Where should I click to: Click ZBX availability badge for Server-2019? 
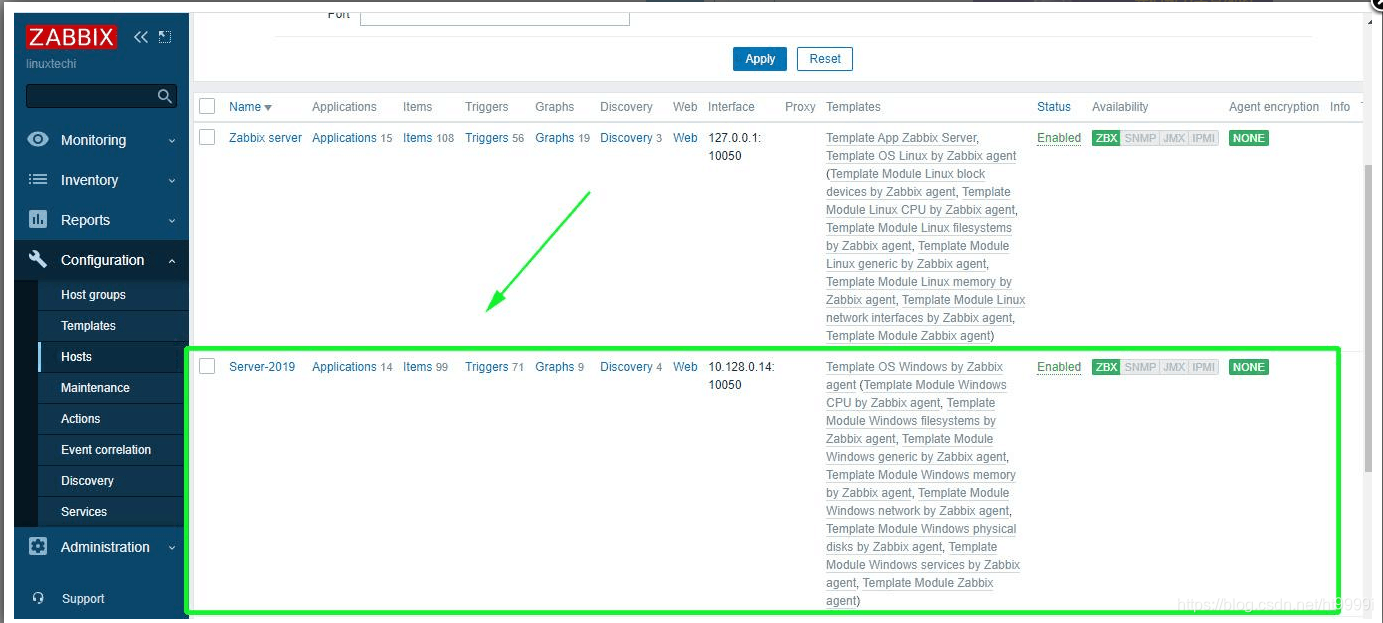1106,367
